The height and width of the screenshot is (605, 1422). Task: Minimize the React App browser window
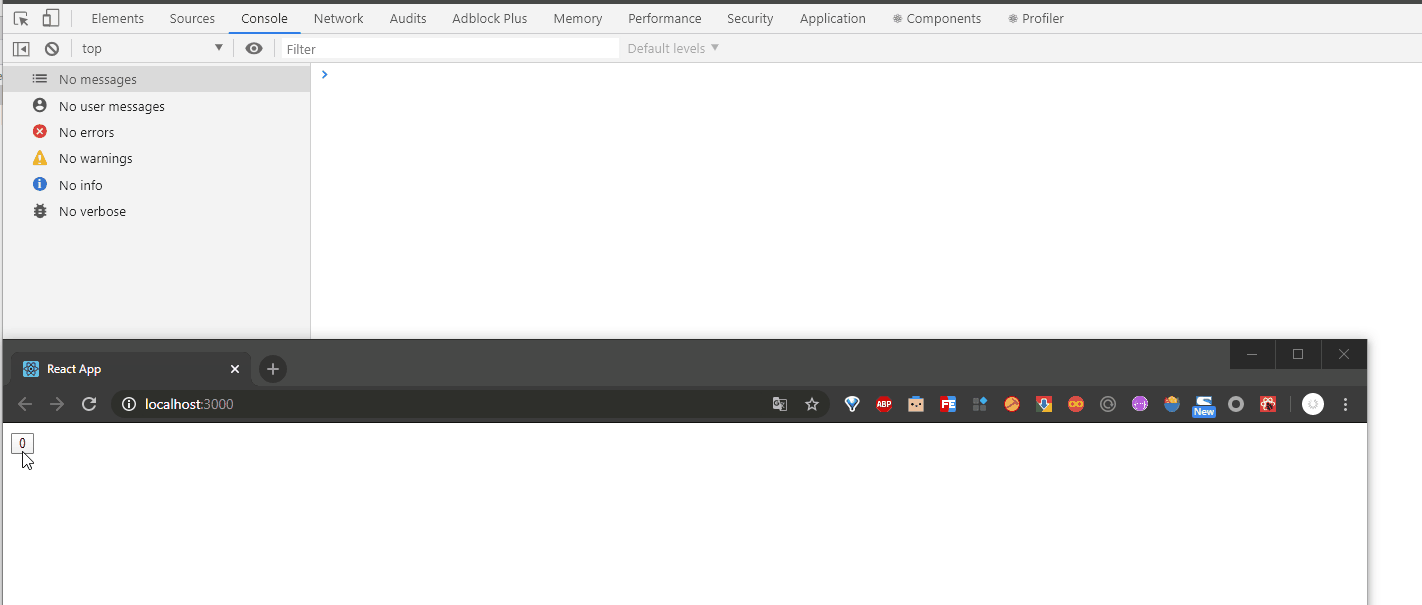click(1252, 354)
